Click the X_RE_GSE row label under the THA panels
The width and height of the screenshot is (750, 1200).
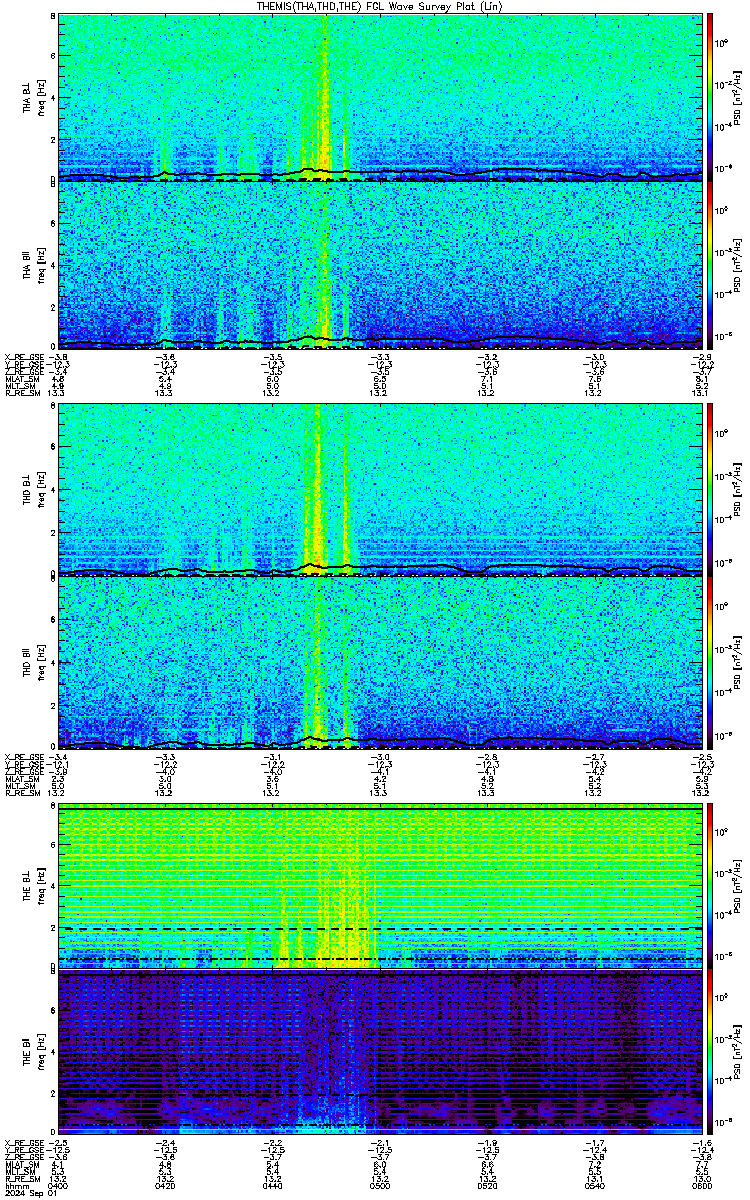22,357
